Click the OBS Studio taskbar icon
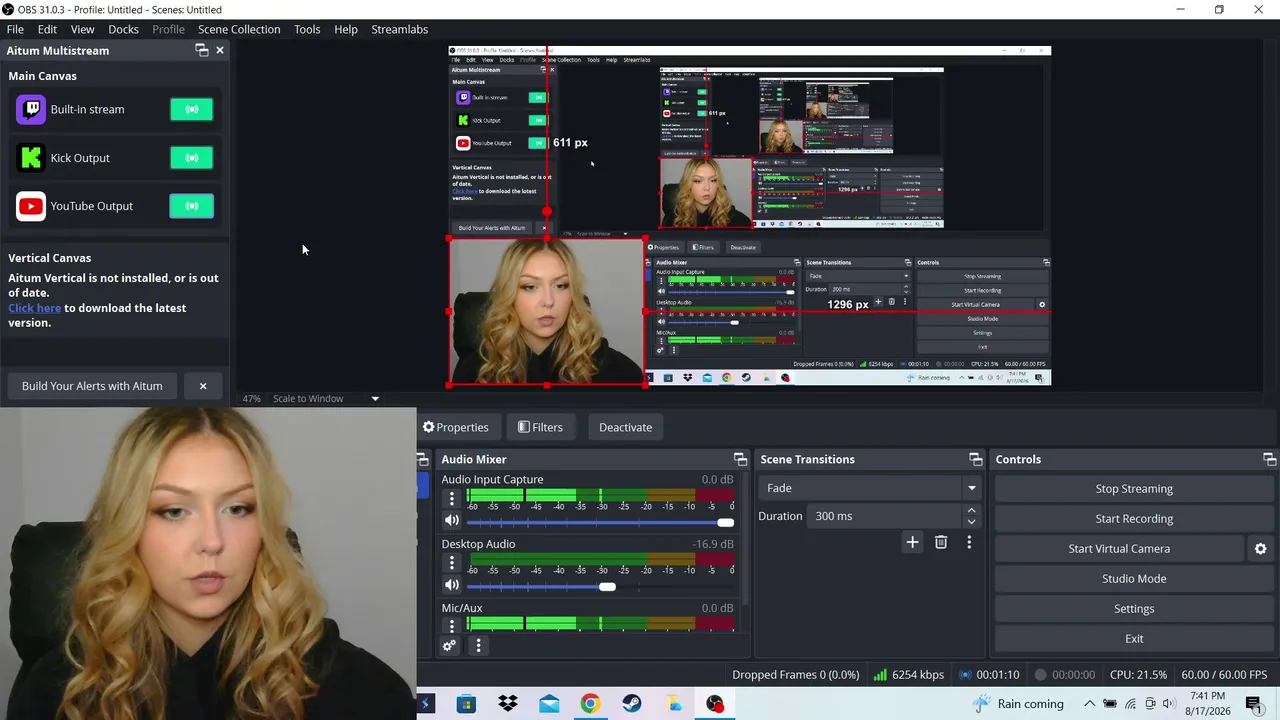Screen dimensions: 1280x720 (715, 704)
